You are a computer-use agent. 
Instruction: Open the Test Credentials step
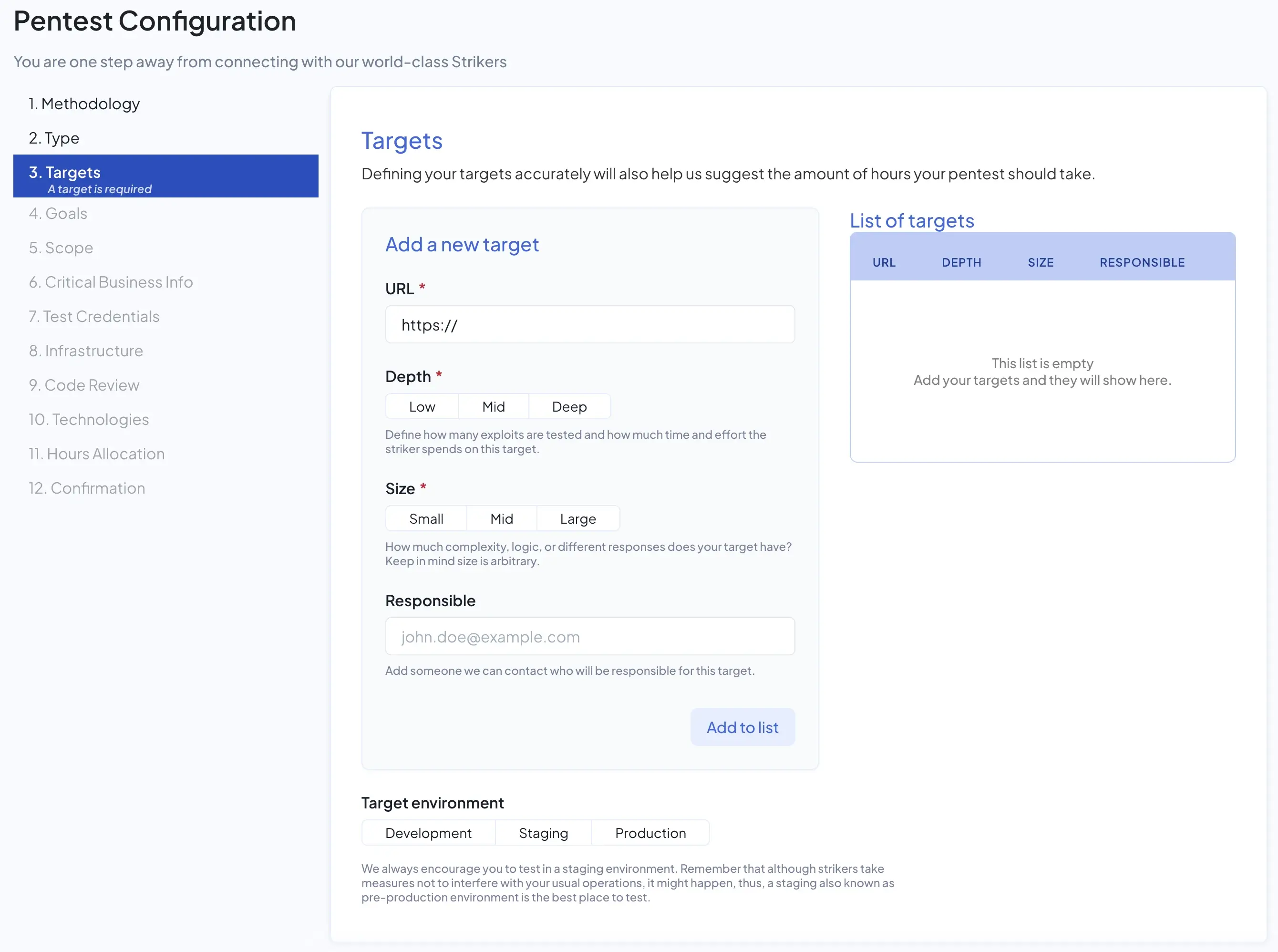coord(93,316)
